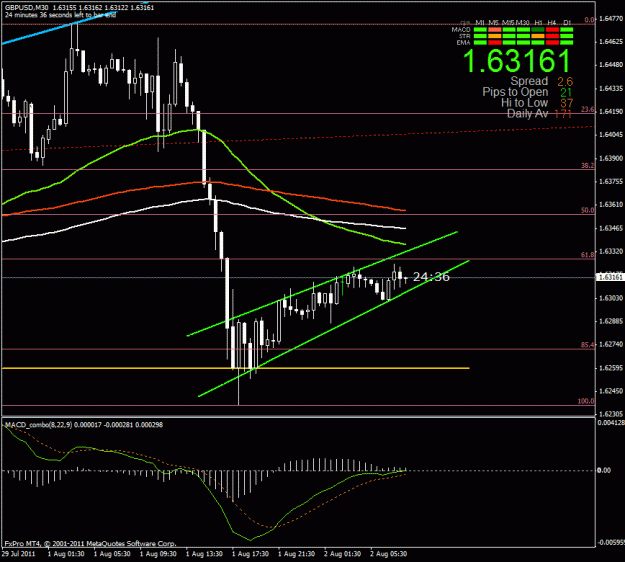Image resolution: width=625 pixels, height=562 pixels.
Task: Click the 23.6 Fibonacci level label
Action: coord(588,110)
